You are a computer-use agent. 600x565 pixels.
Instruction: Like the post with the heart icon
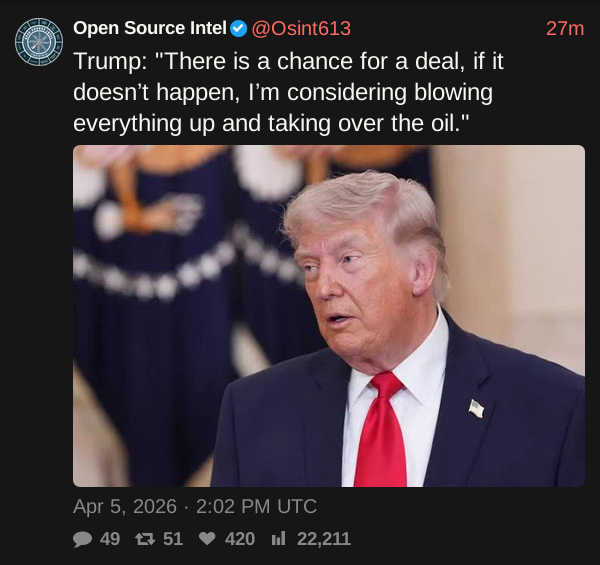pyautogui.click(x=207, y=539)
